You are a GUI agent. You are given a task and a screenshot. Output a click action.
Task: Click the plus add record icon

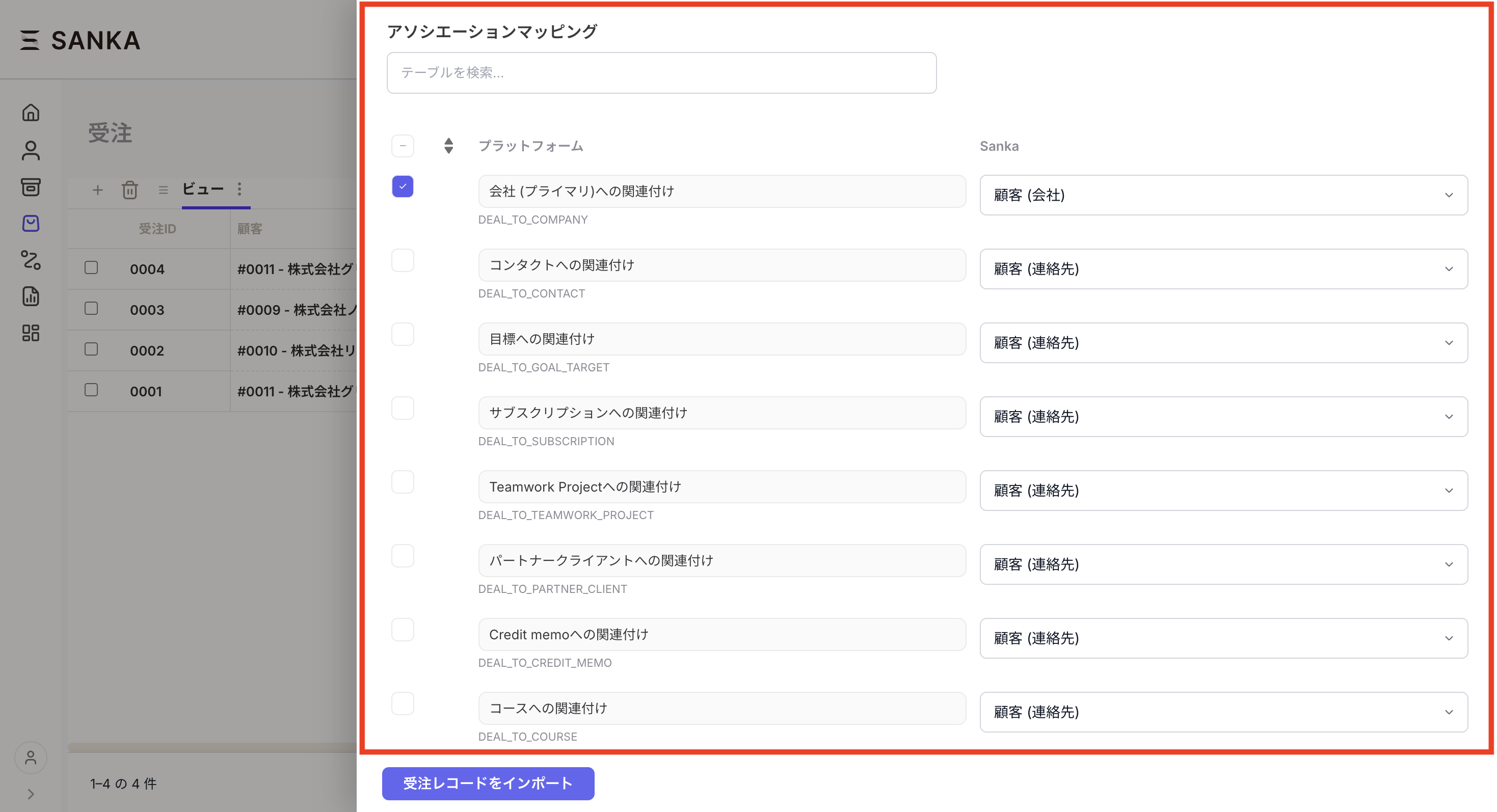98,190
